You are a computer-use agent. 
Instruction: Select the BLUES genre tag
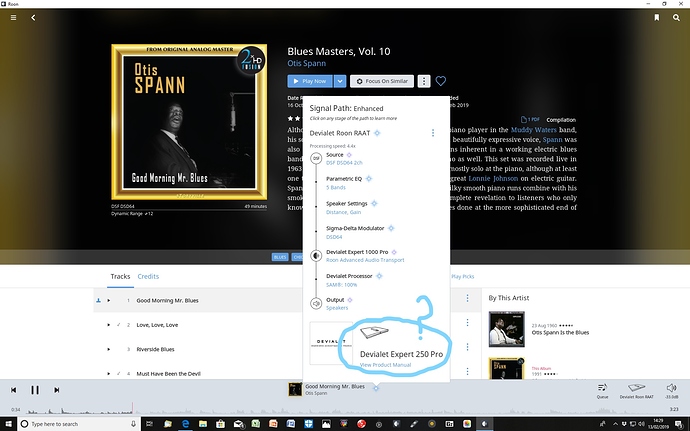280,257
